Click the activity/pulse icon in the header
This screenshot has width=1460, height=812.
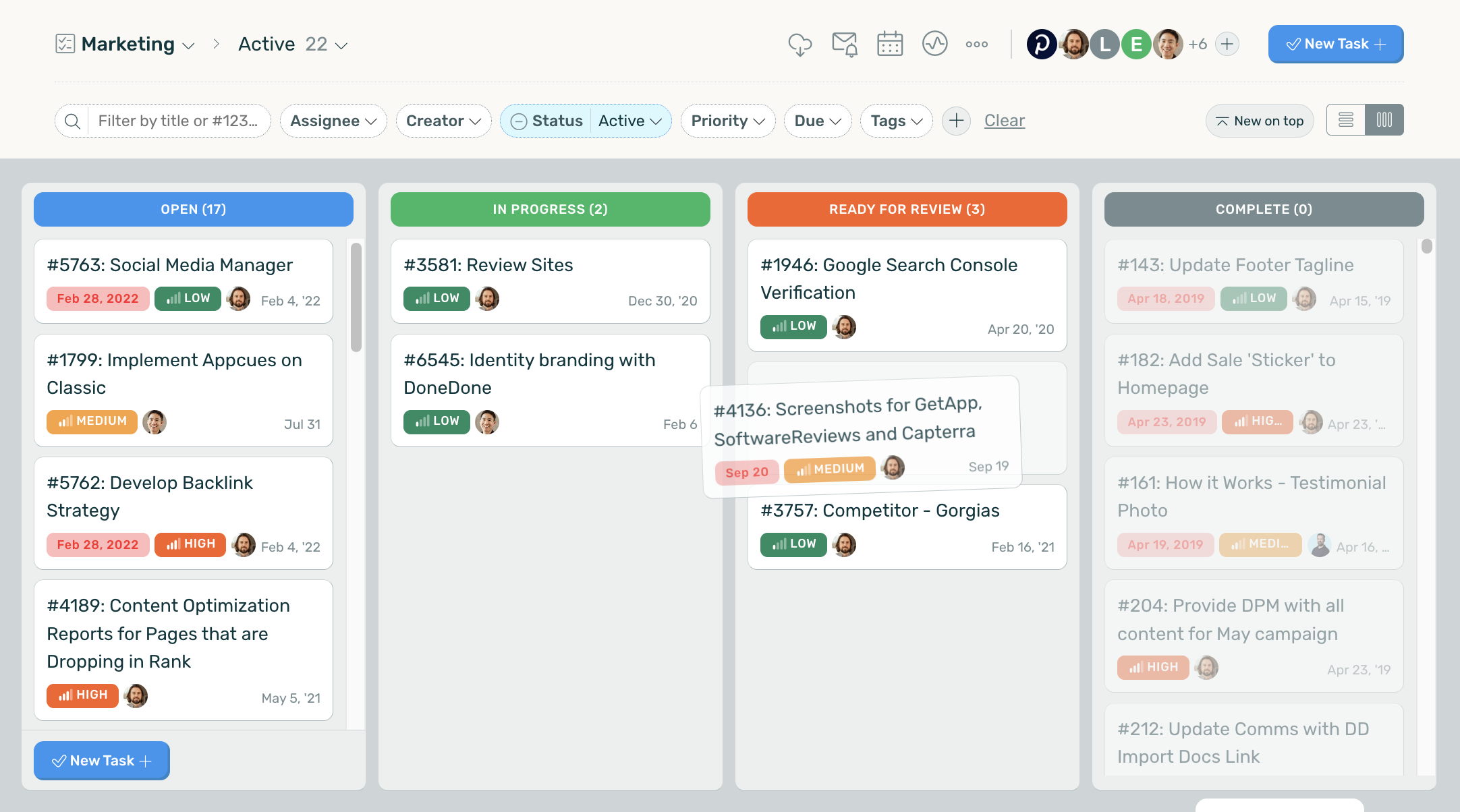coord(934,44)
